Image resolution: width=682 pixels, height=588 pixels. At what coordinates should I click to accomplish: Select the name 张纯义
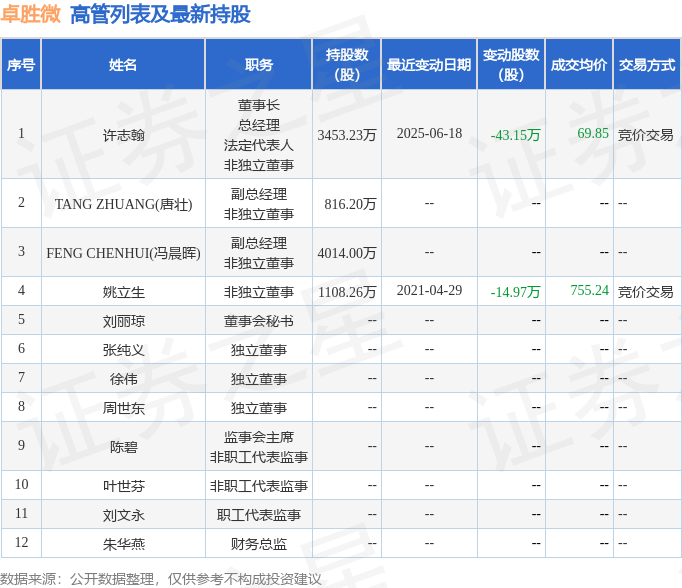pyautogui.click(x=124, y=350)
